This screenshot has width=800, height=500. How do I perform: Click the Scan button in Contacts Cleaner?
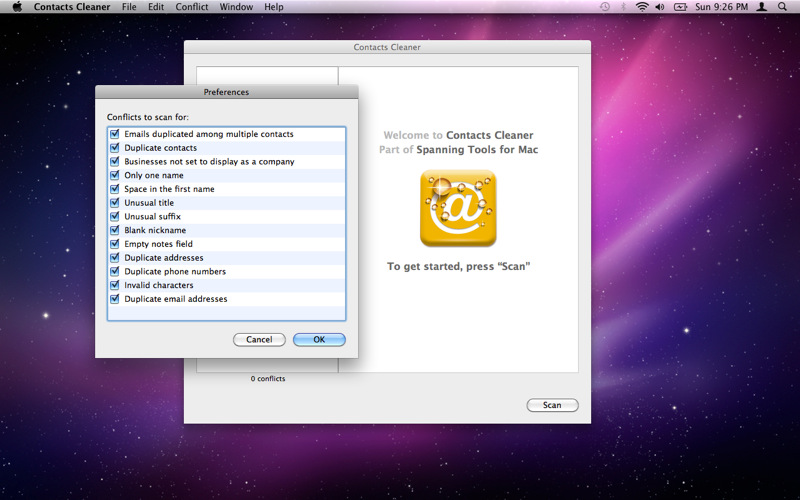coord(552,405)
